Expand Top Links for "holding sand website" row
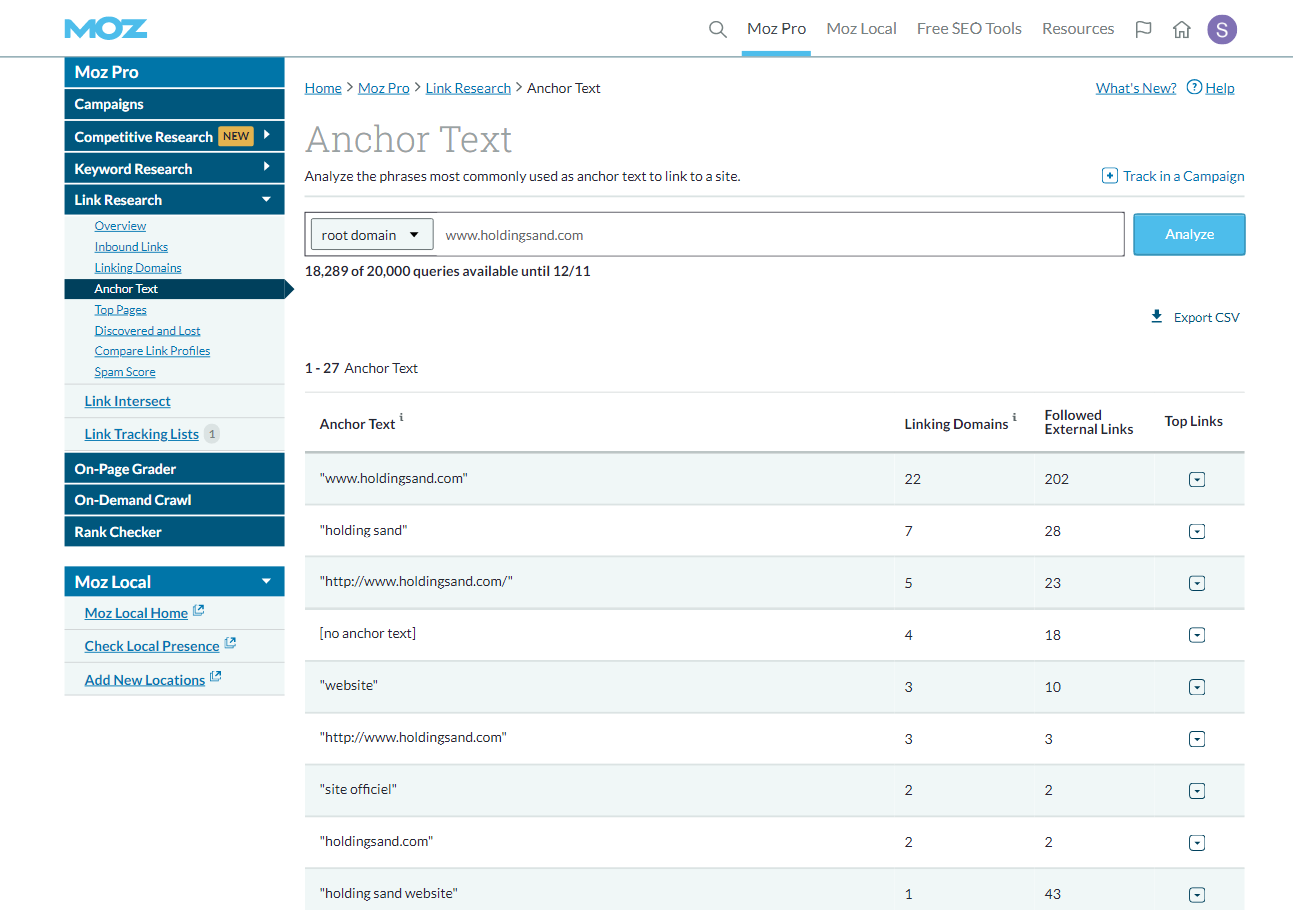 tap(1196, 895)
